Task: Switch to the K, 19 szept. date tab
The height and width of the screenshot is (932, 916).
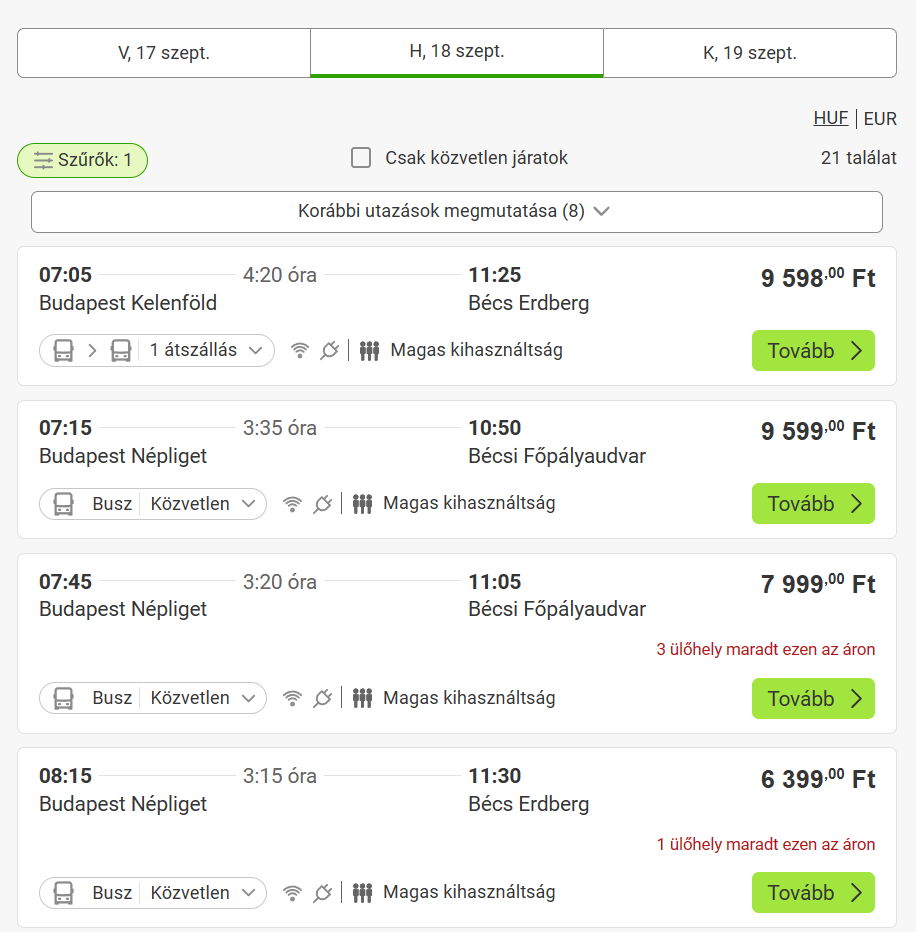Action: tap(750, 53)
